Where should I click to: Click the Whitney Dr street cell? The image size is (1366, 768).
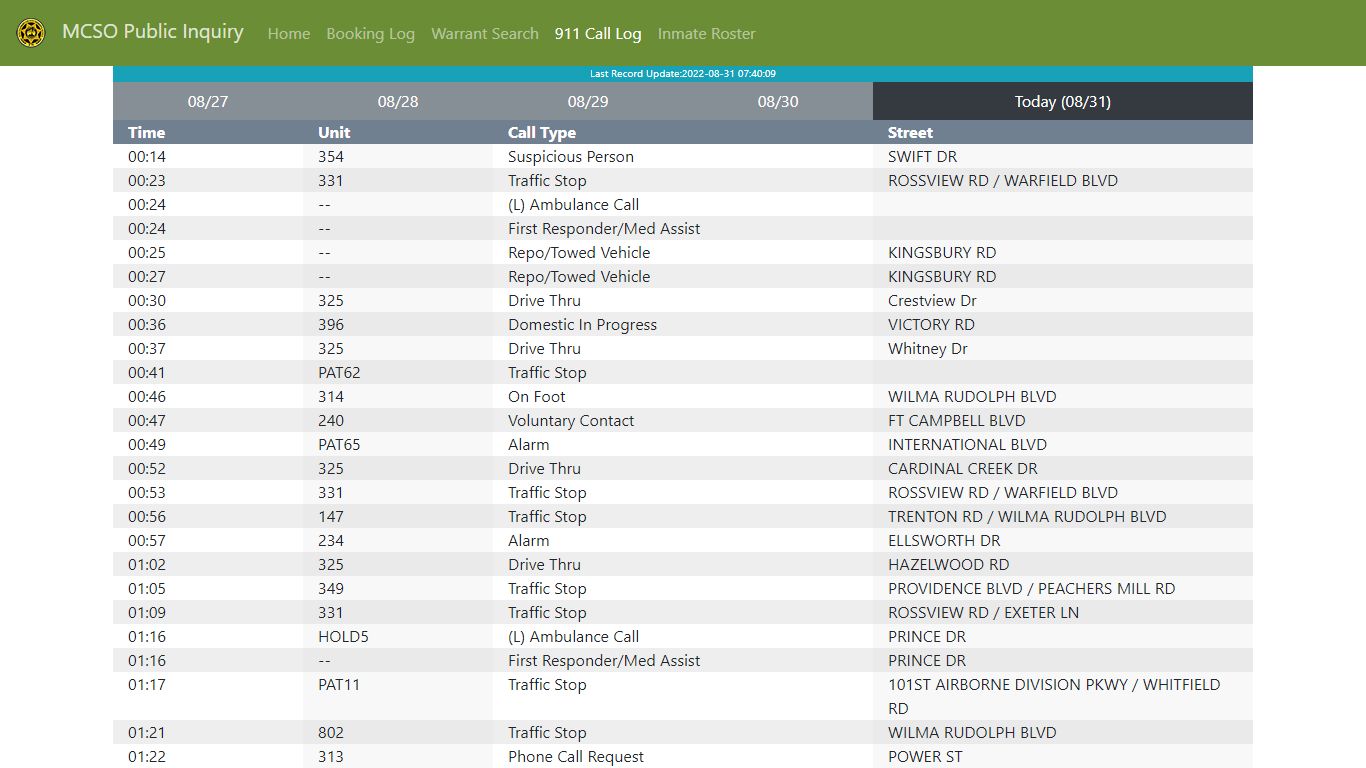click(1063, 348)
